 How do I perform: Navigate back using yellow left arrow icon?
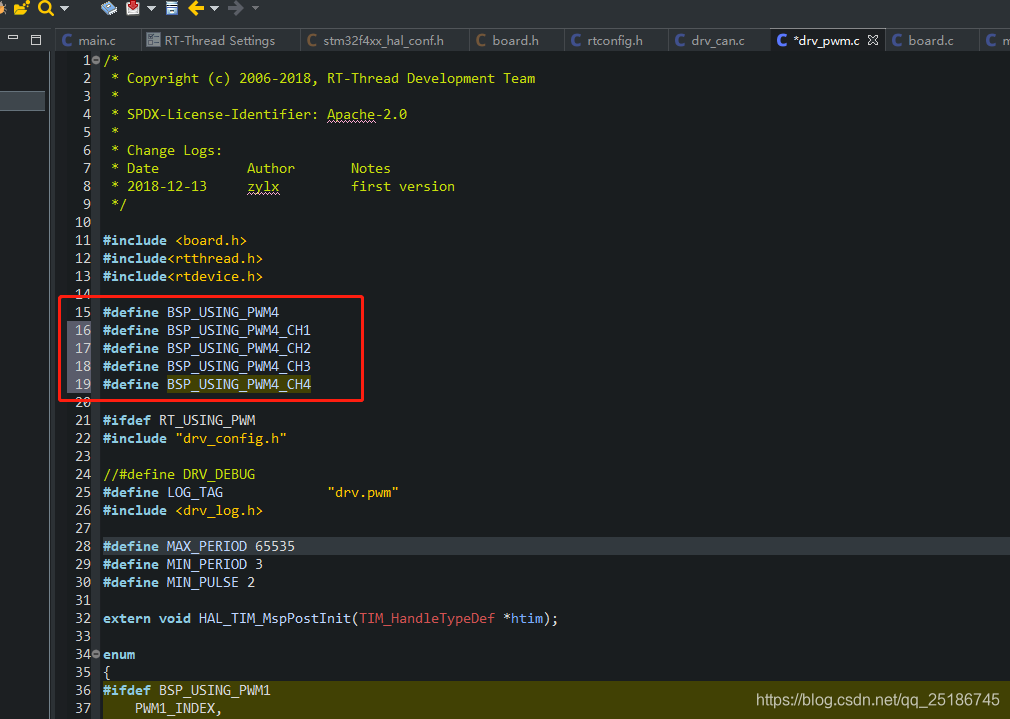196,8
